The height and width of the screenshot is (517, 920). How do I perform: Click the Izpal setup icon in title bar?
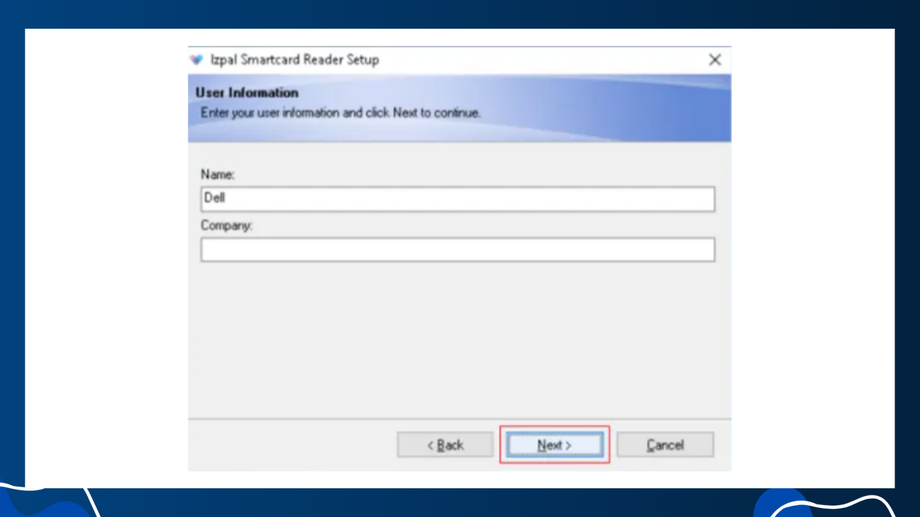pyautogui.click(x=197, y=60)
